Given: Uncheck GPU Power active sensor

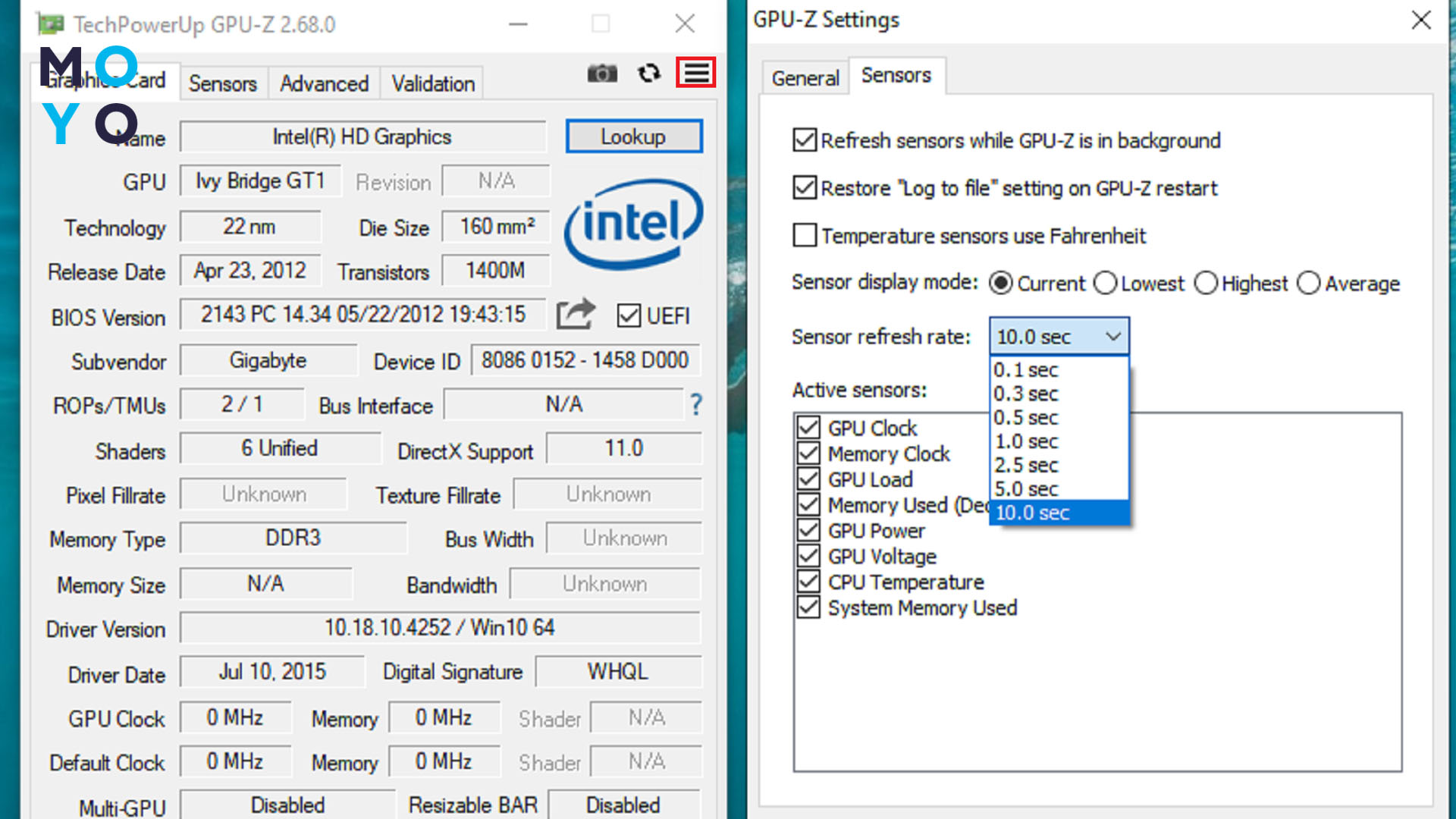Looking at the screenshot, I should 808,530.
